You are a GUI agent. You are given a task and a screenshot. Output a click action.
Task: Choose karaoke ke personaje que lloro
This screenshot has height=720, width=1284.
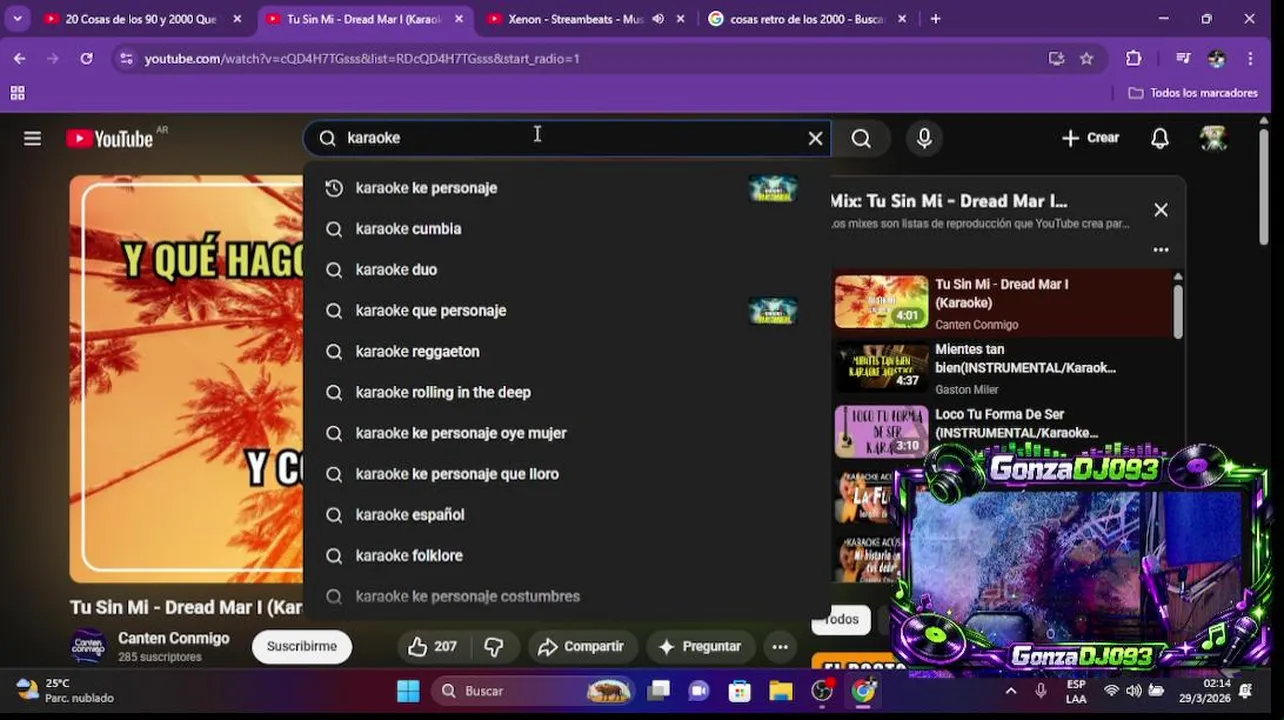566,475
